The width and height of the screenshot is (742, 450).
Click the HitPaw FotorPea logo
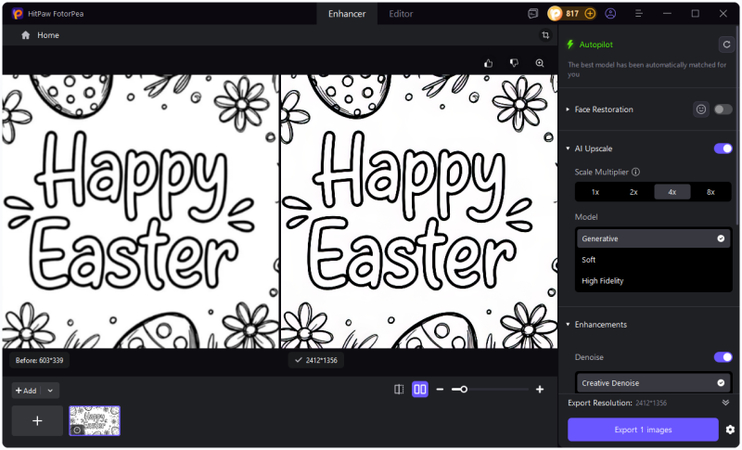18,14
